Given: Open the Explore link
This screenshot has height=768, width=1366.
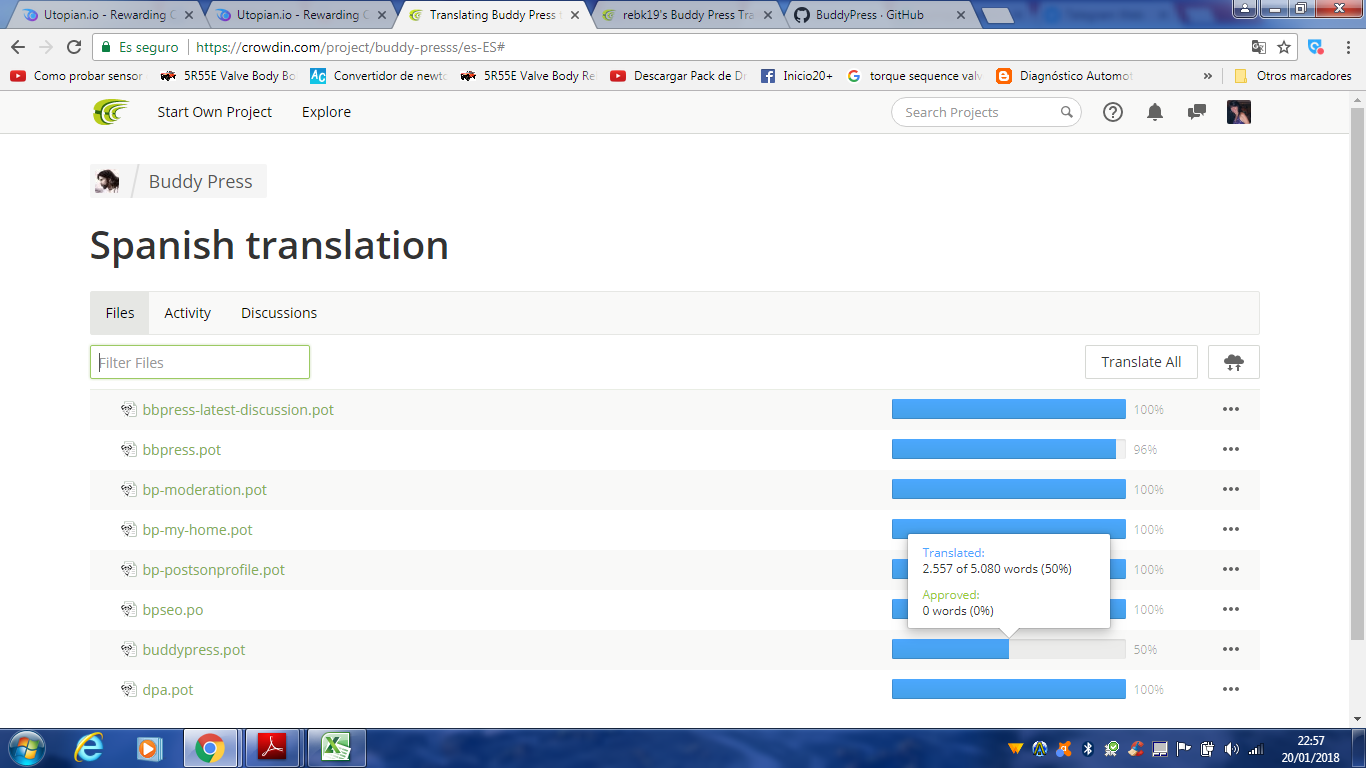Looking at the screenshot, I should pyautogui.click(x=326, y=112).
